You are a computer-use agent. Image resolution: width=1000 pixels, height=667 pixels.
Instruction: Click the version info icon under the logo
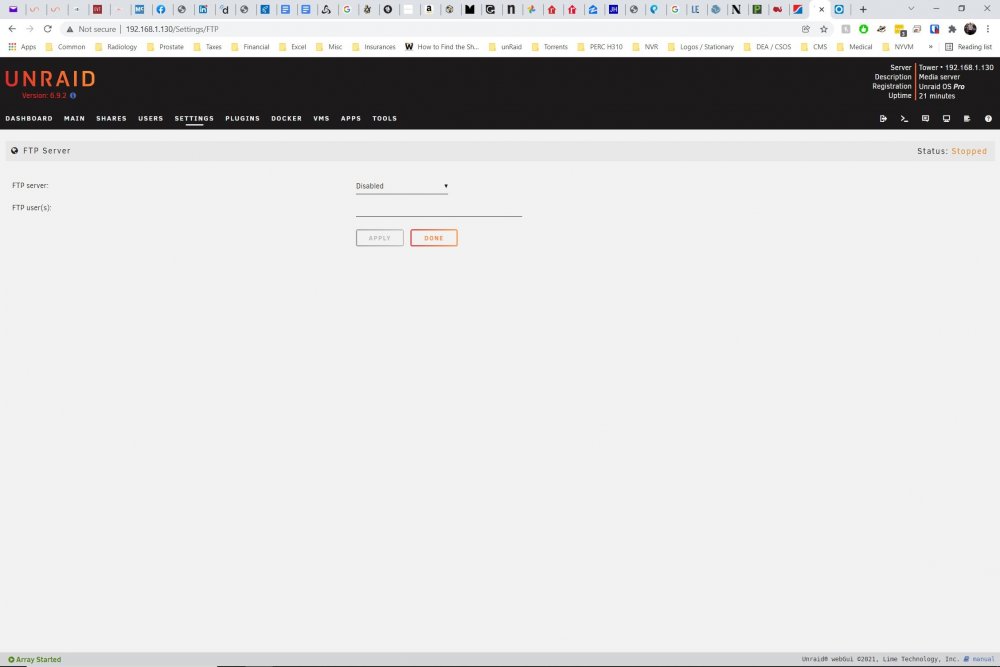click(73, 96)
